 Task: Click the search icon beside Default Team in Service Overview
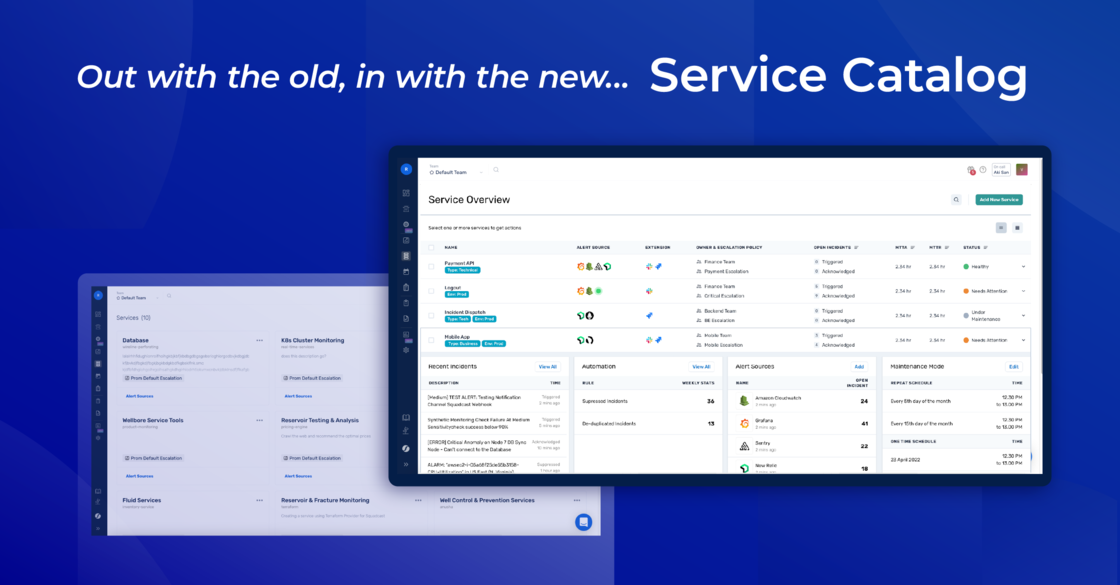pyautogui.click(x=496, y=170)
